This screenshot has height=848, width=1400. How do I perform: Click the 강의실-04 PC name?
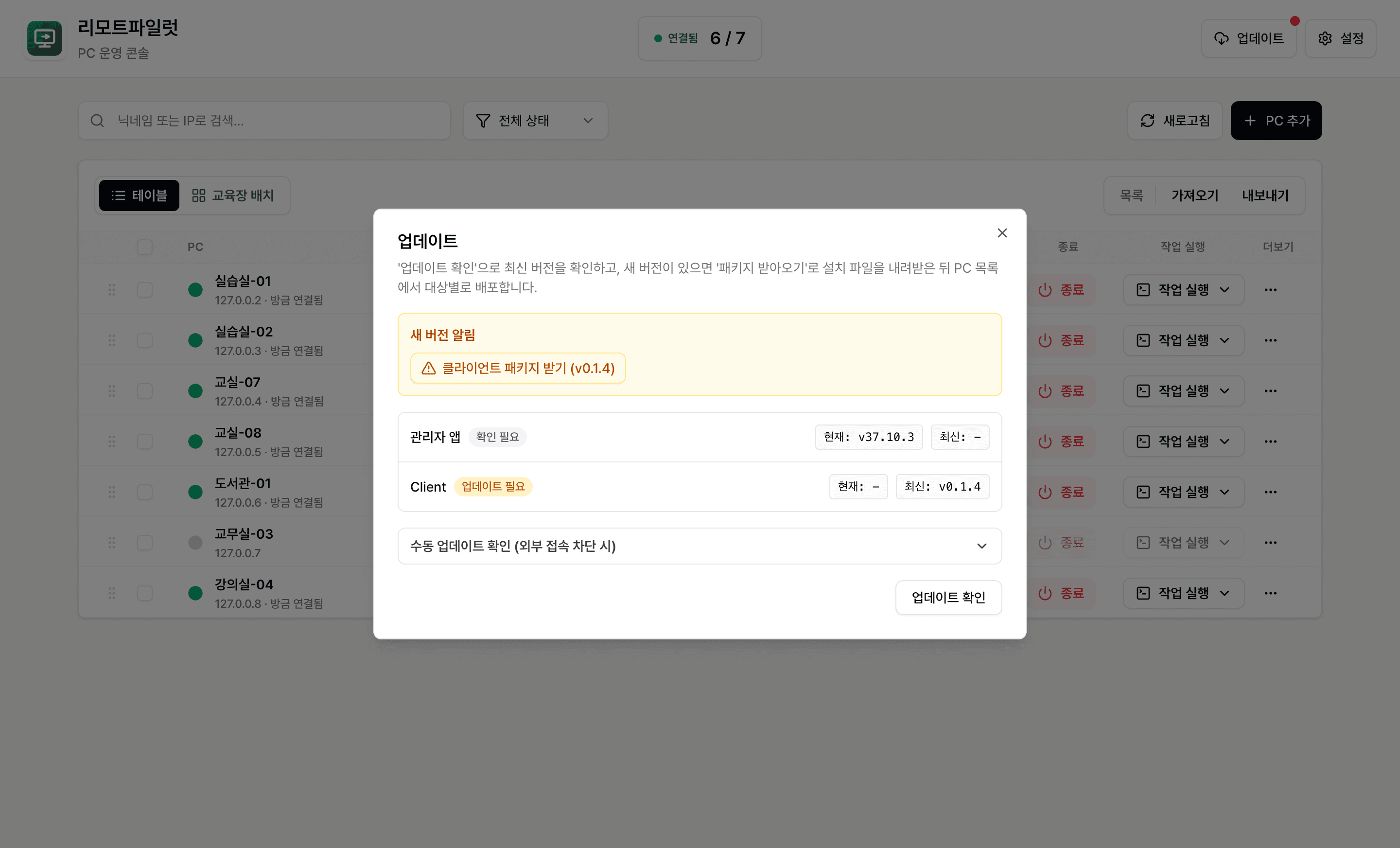tap(244, 585)
